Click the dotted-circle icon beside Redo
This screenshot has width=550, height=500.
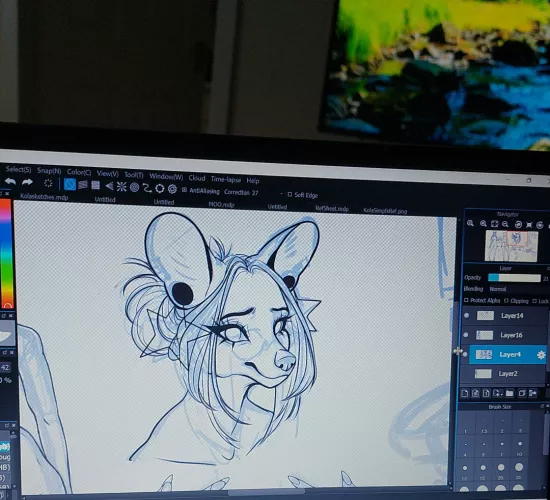(48, 183)
